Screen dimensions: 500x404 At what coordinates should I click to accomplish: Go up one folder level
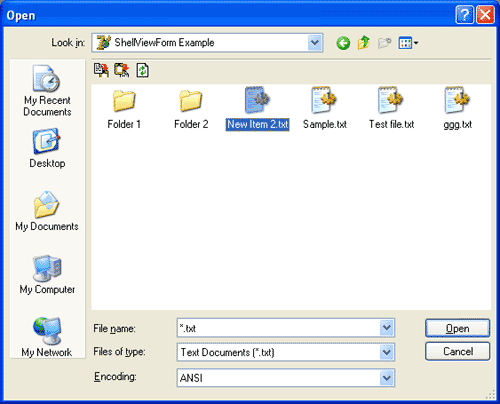[364, 43]
